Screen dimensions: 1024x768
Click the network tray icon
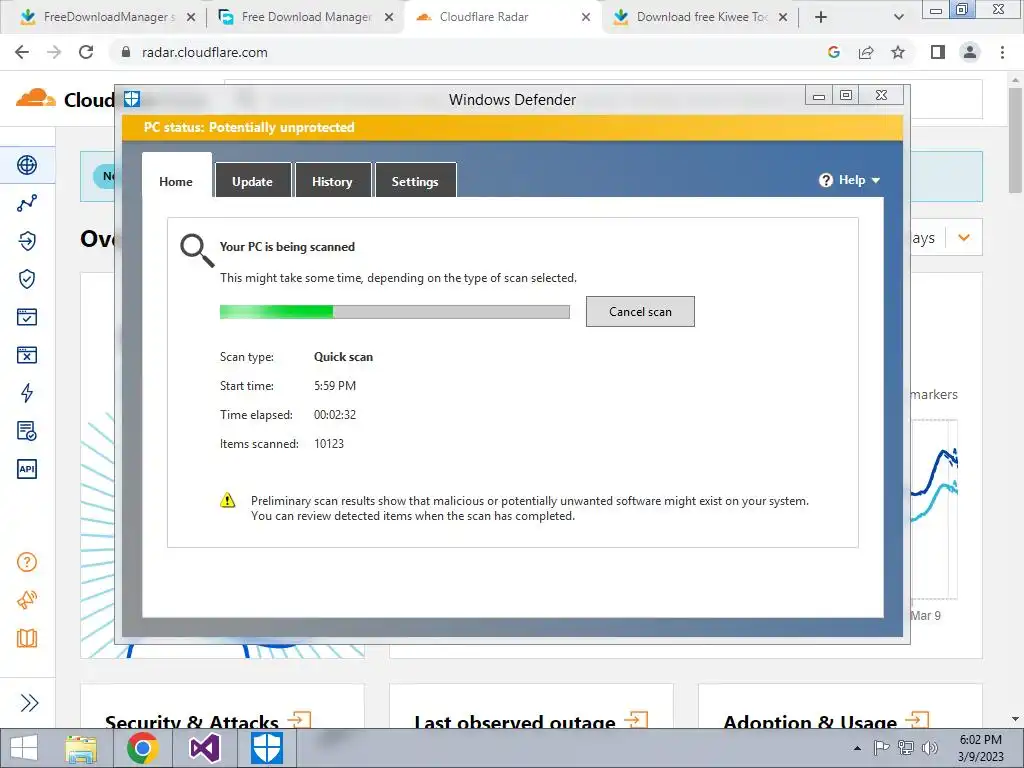pos(906,748)
